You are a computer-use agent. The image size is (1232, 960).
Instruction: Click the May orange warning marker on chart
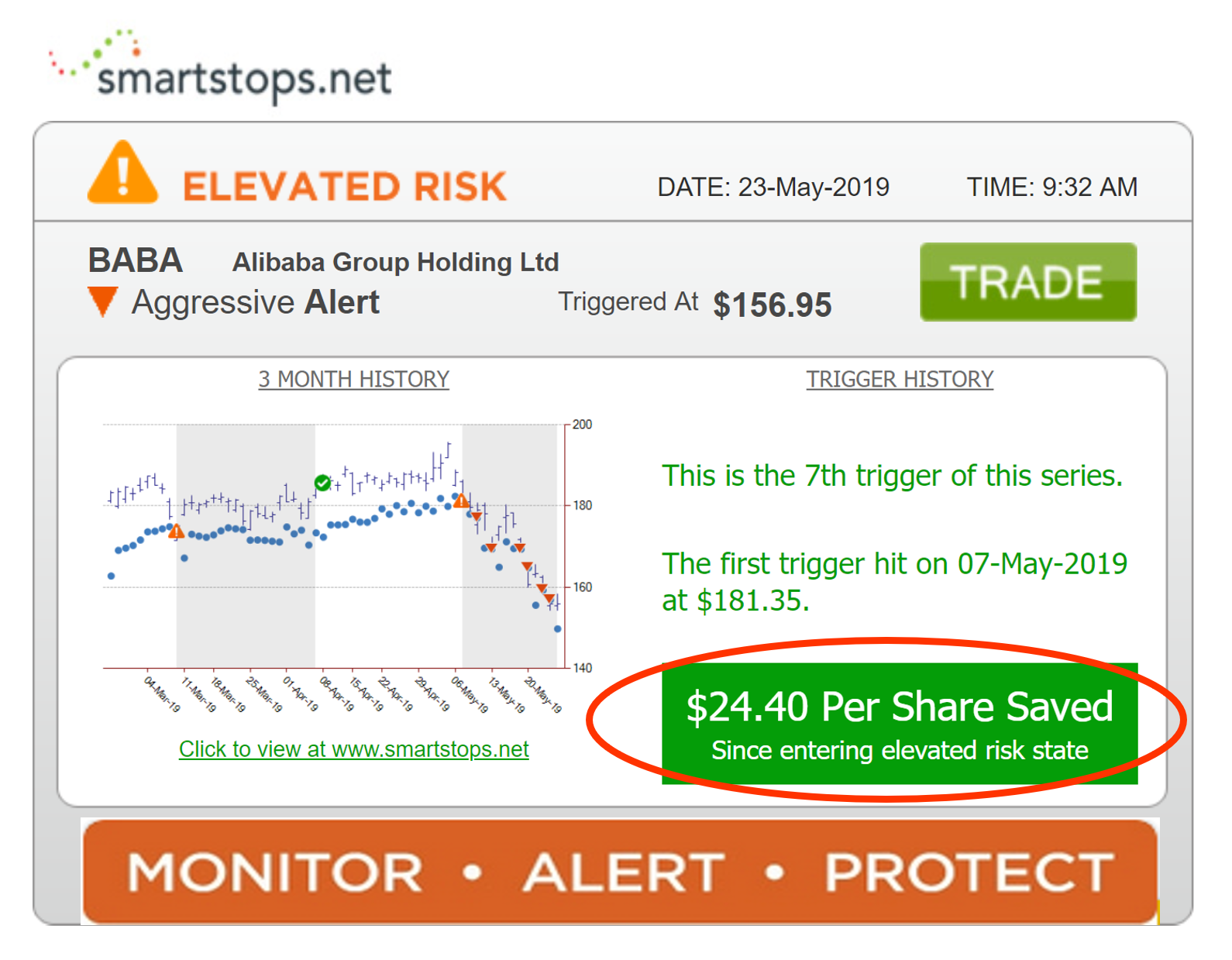point(461,501)
